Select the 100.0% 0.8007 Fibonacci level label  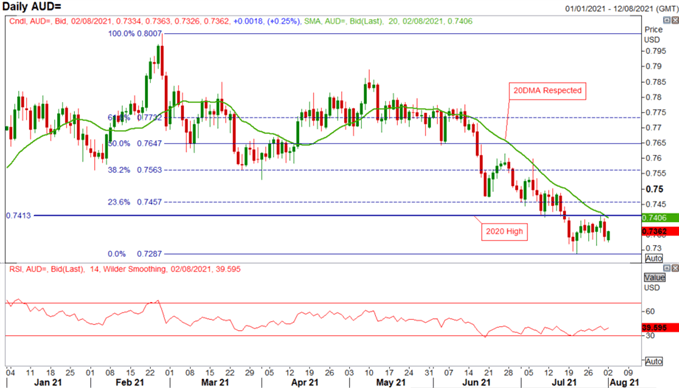pyautogui.click(x=135, y=34)
